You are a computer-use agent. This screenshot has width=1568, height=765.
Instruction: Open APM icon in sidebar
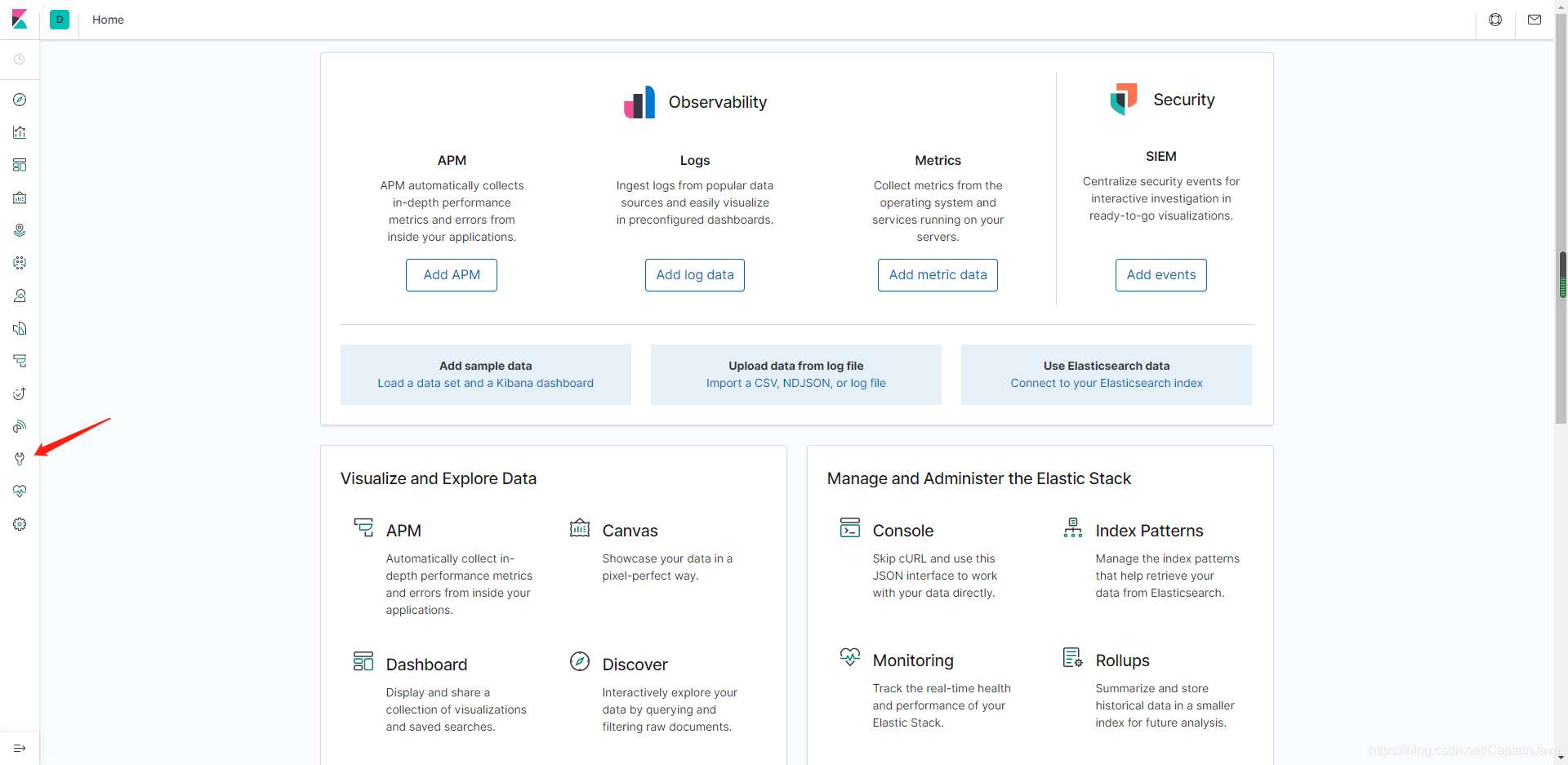(20, 361)
